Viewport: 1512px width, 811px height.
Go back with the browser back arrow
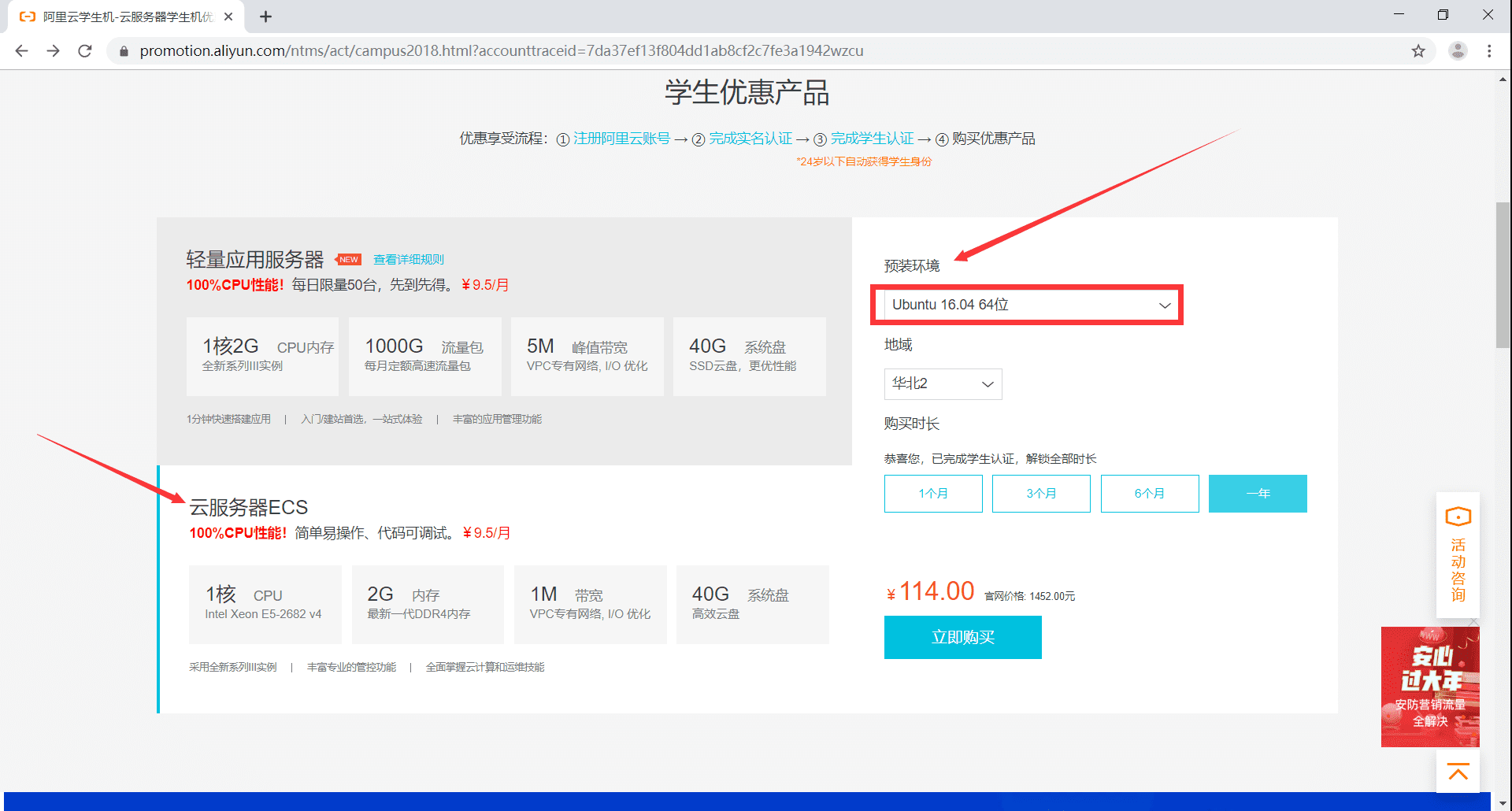pyautogui.click(x=21, y=50)
